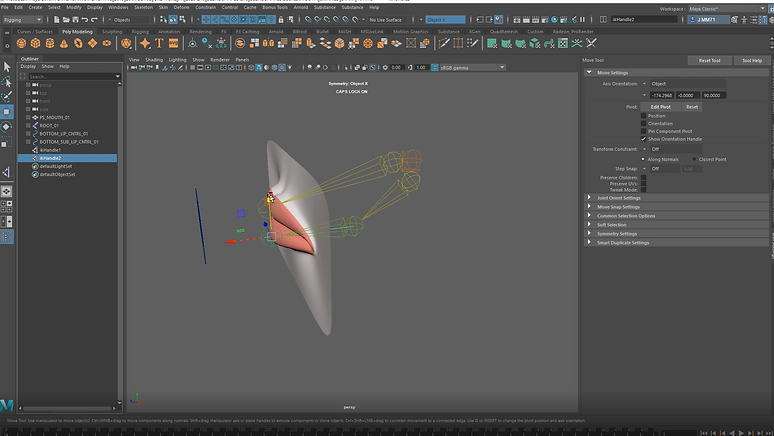Click the Object X symmetry field
The height and width of the screenshot is (436, 774).
(445, 20)
